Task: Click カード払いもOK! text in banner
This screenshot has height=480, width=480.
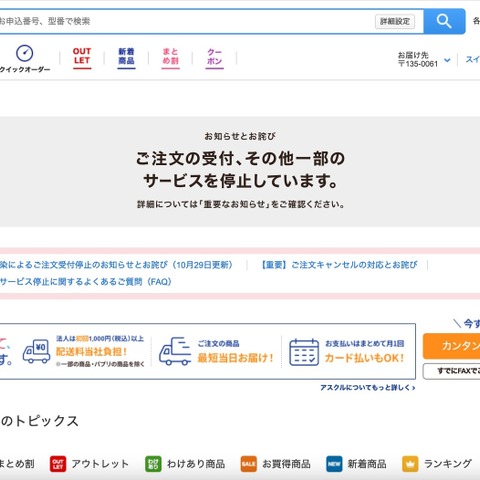Action: coord(364,358)
